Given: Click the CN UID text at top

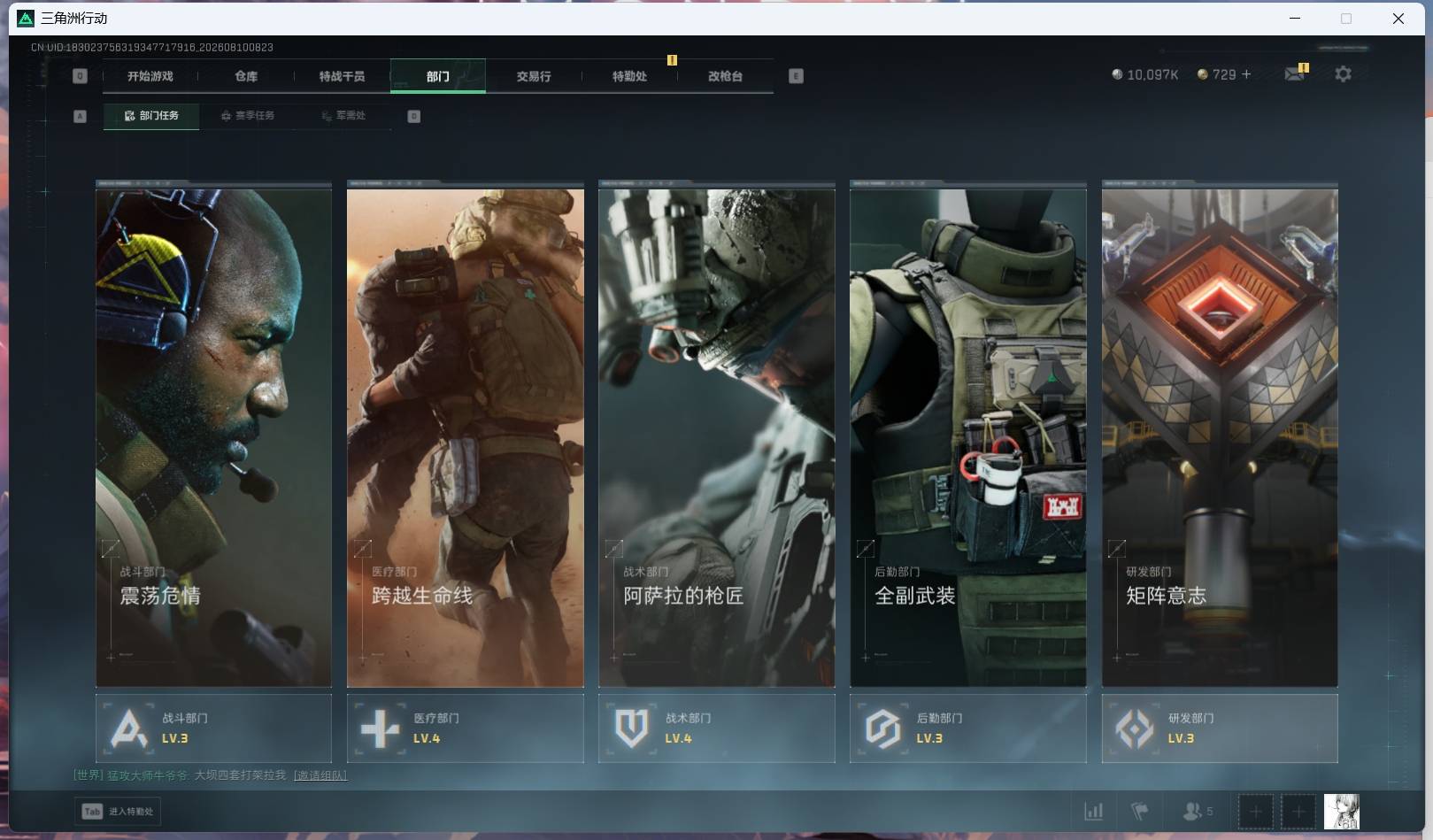Looking at the screenshot, I should [x=152, y=47].
